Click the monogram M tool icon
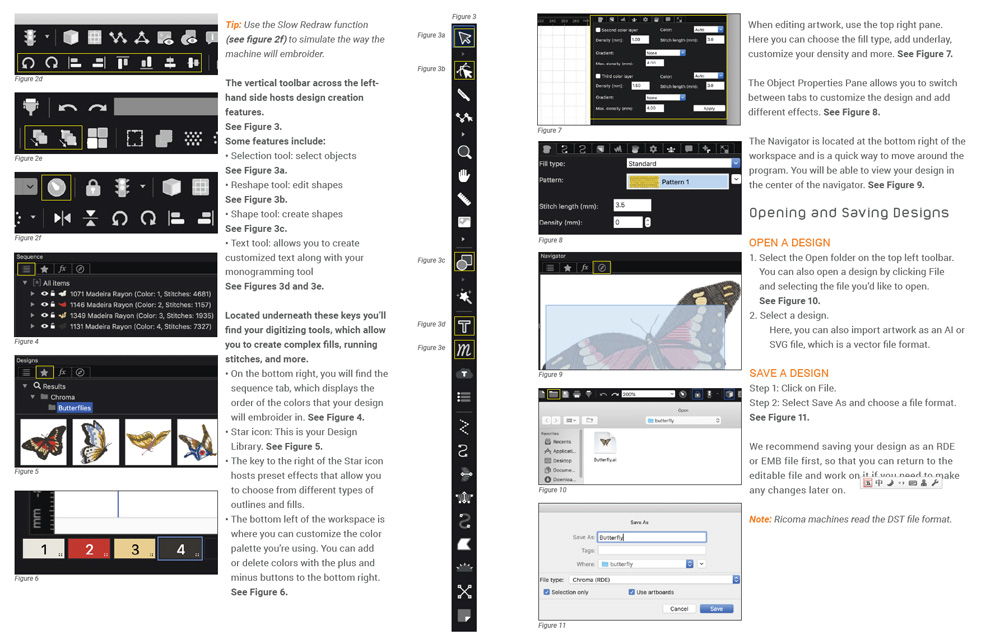This screenshot has width=1000, height=639. pyautogui.click(x=464, y=350)
